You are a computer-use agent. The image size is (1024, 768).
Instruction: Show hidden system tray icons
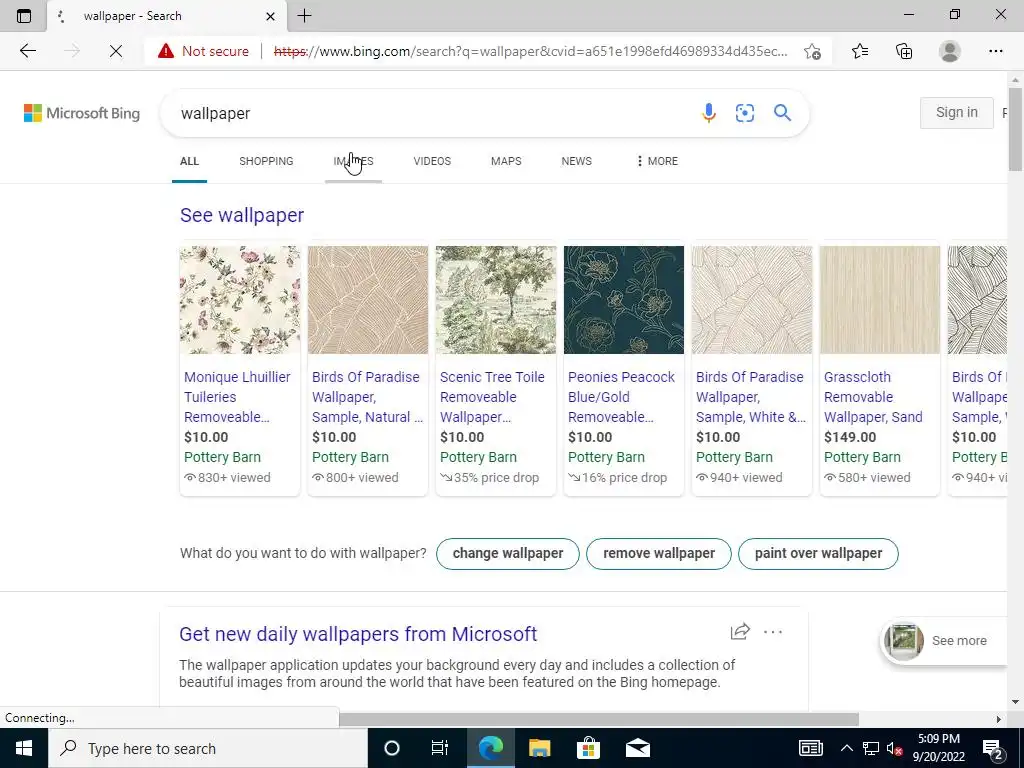point(846,748)
